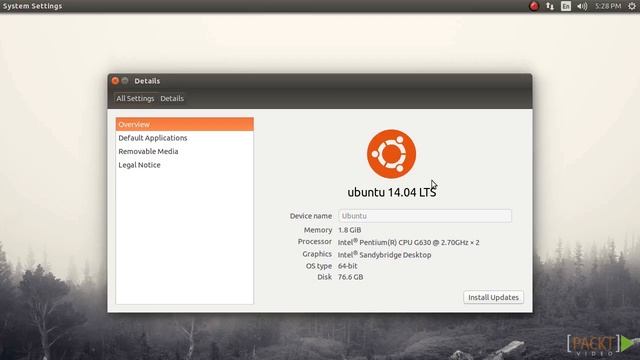The image size is (640, 360).
Task: Close the Details window
Action: (x=115, y=81)
